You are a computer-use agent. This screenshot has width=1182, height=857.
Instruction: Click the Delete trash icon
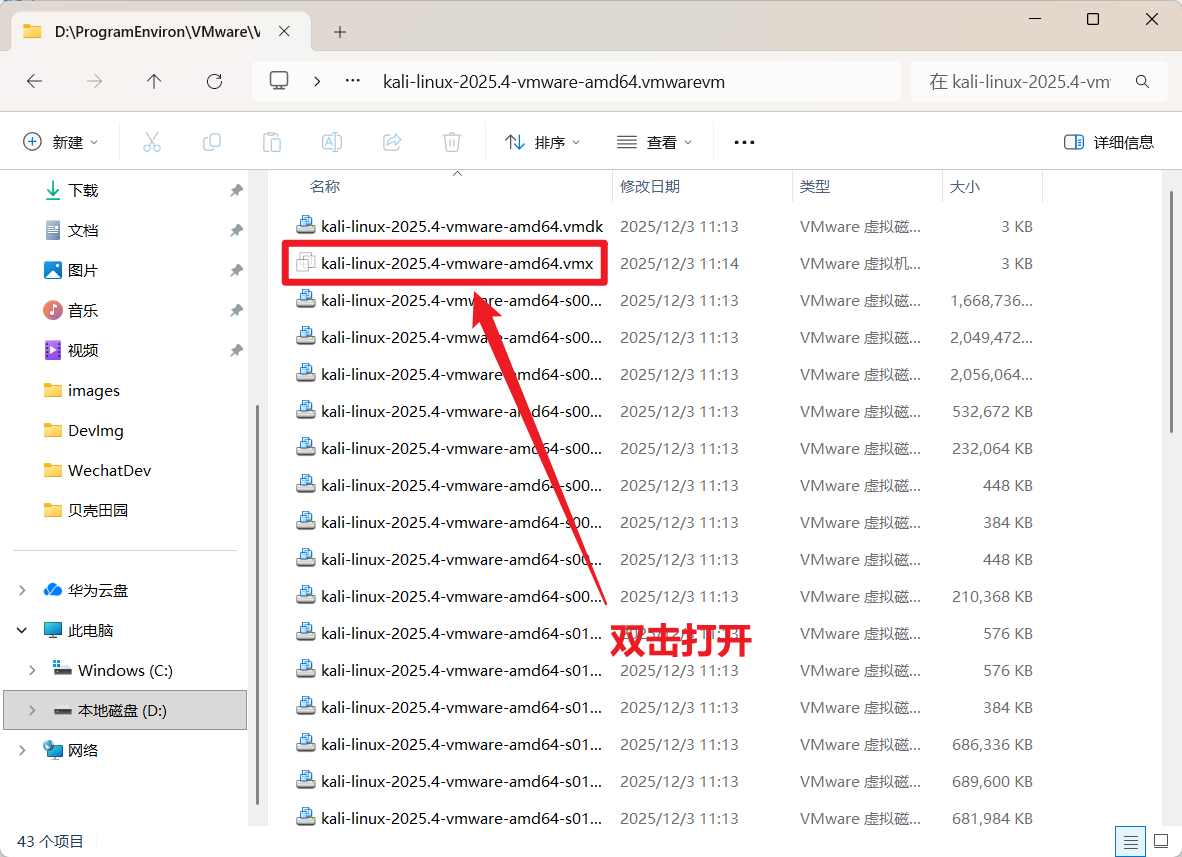[x=452, y=142]
